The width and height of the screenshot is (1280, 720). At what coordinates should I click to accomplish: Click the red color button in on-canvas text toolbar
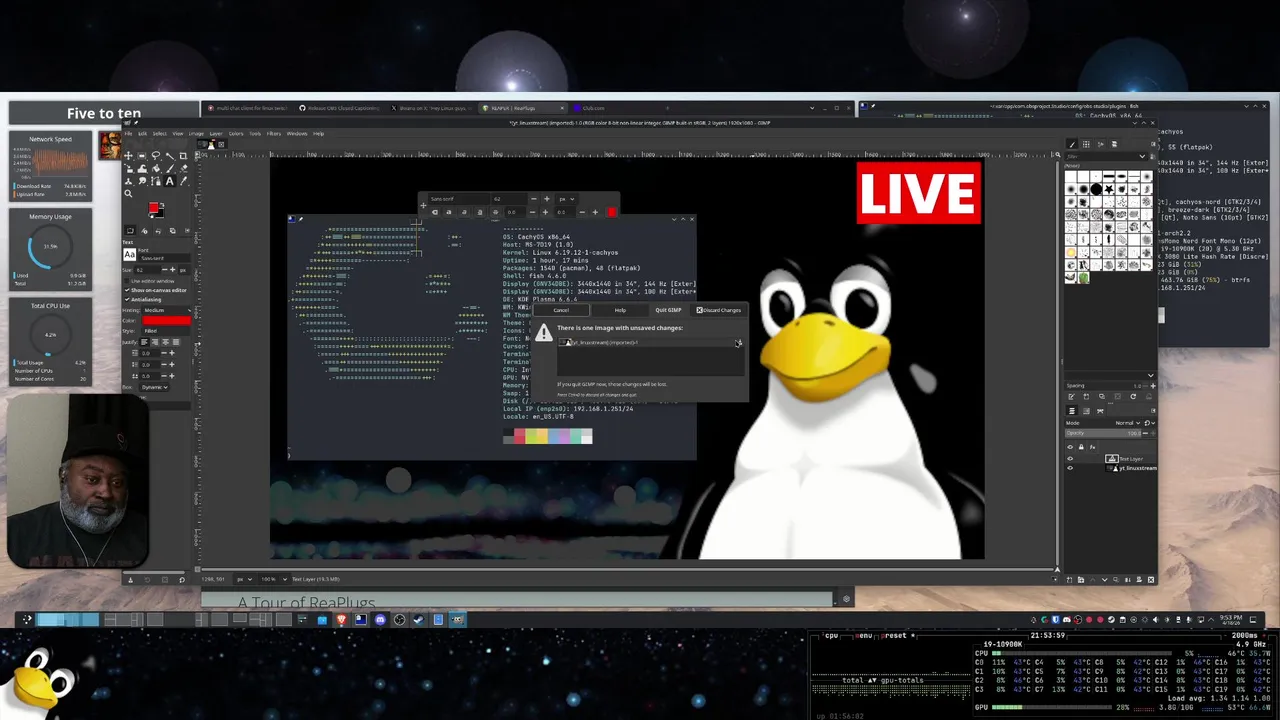click(x=611, y=212)
